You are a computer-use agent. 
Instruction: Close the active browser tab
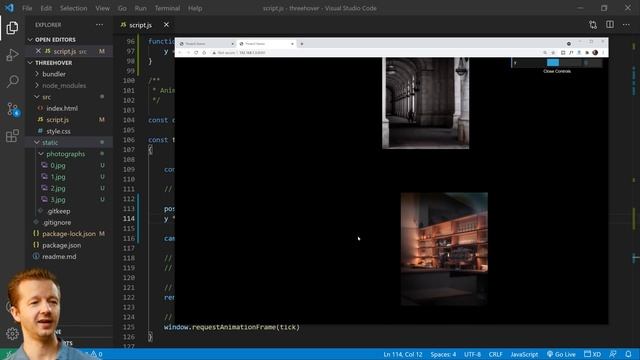click(x=292, y=44)
